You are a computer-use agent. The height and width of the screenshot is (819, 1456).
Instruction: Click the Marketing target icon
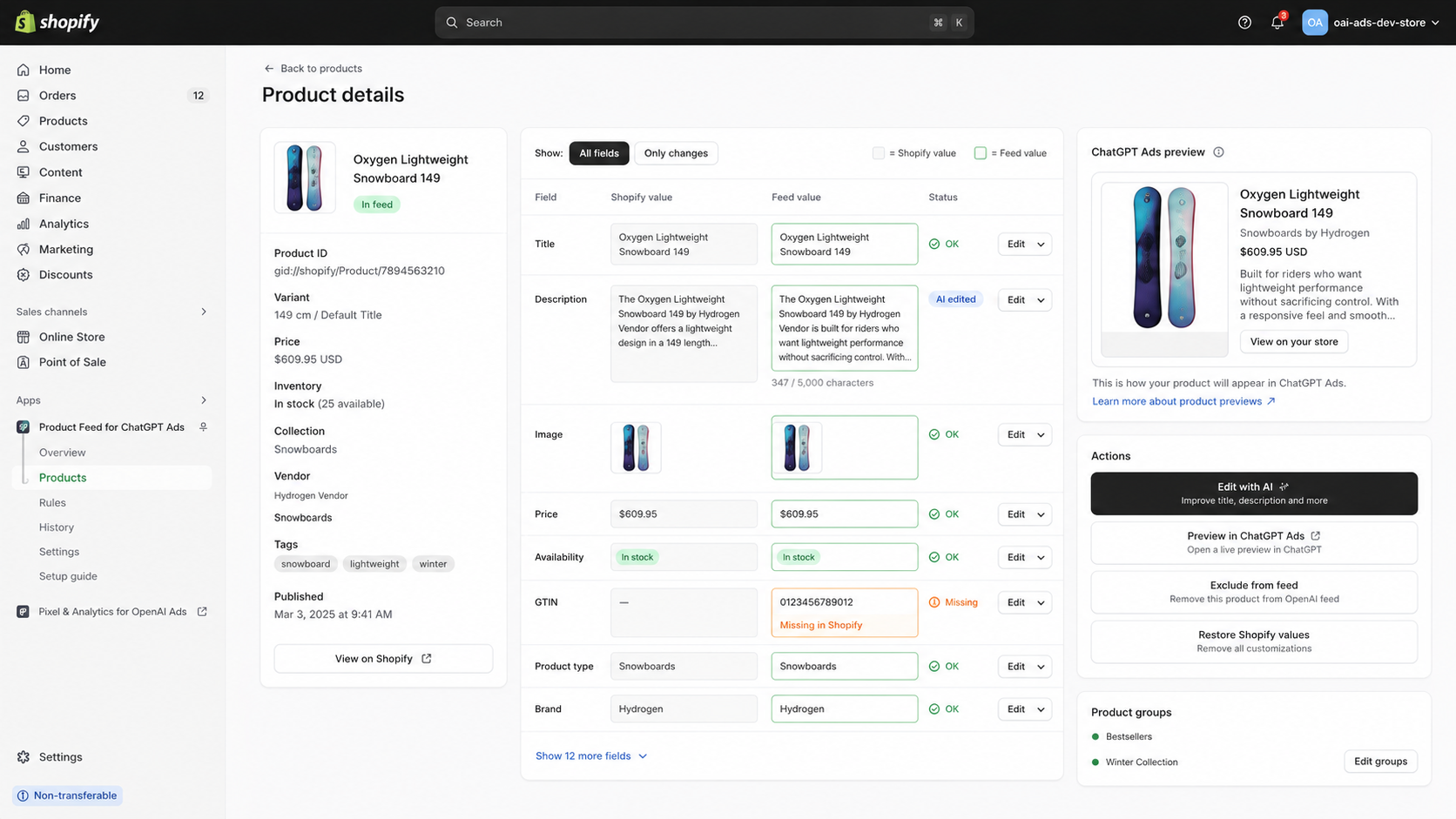pyautogui.click(x=24, y=249)
